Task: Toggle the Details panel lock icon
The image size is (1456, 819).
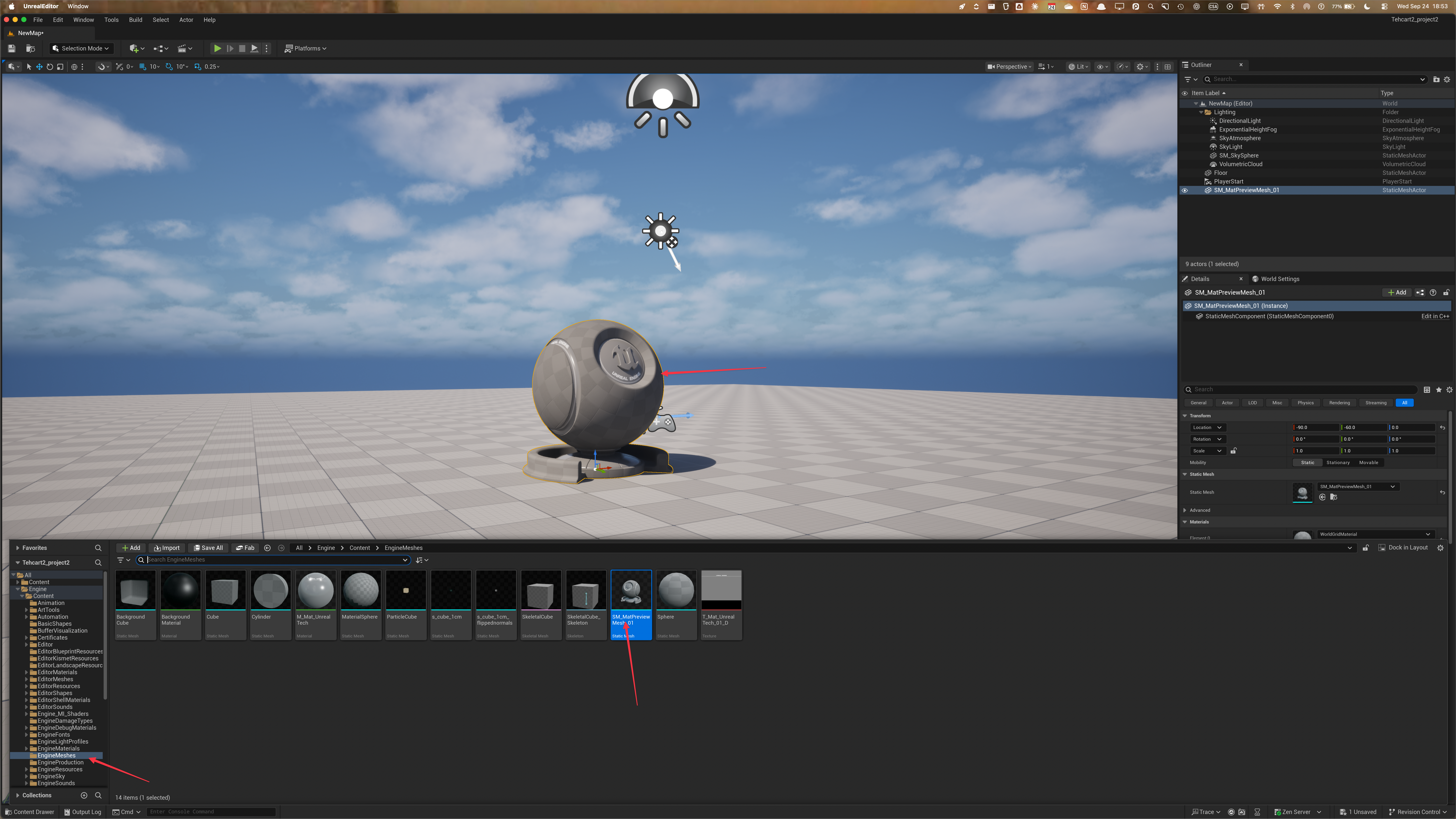Action: pos(1446,293)
